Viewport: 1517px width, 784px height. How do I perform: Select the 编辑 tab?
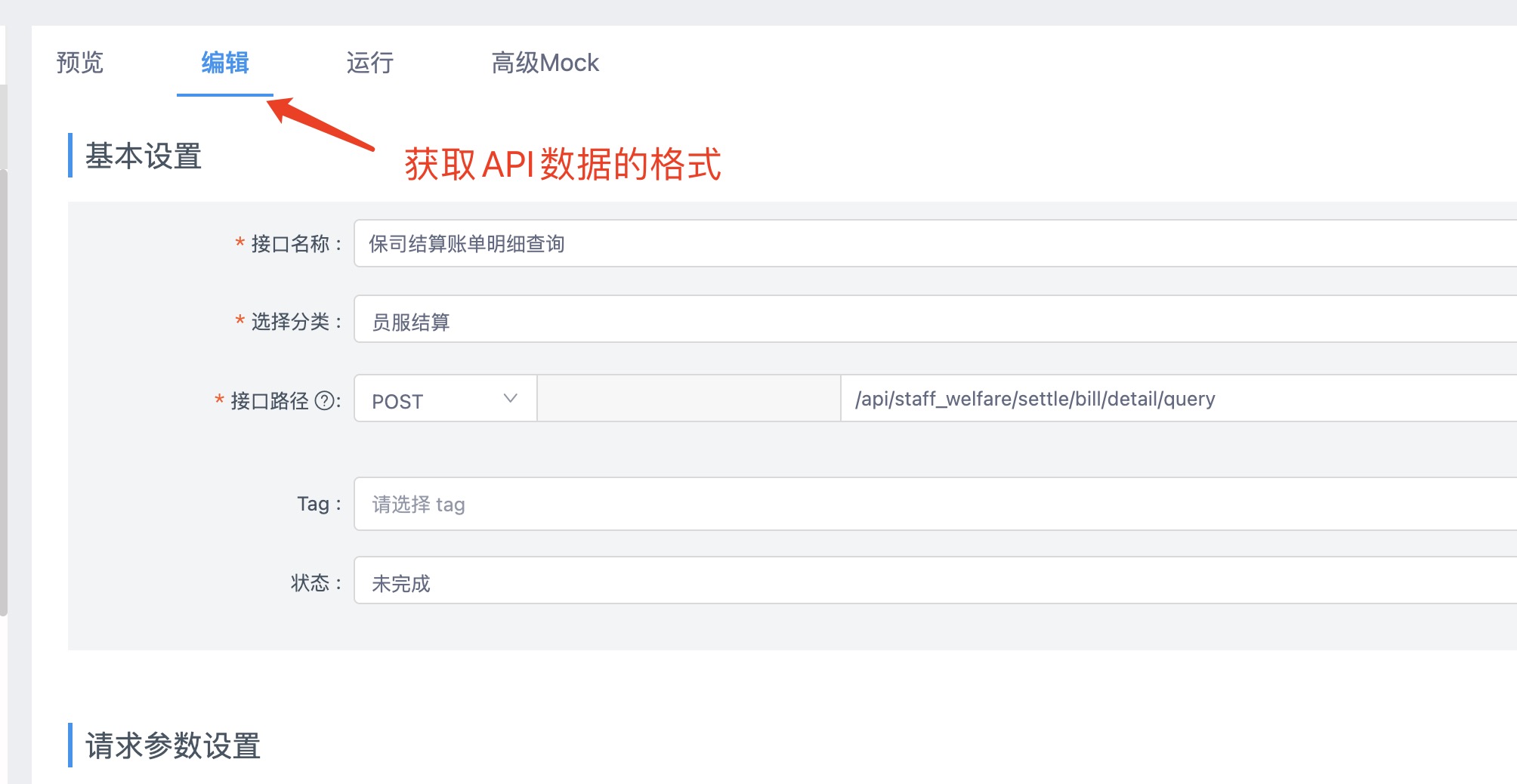pos(225,63)
